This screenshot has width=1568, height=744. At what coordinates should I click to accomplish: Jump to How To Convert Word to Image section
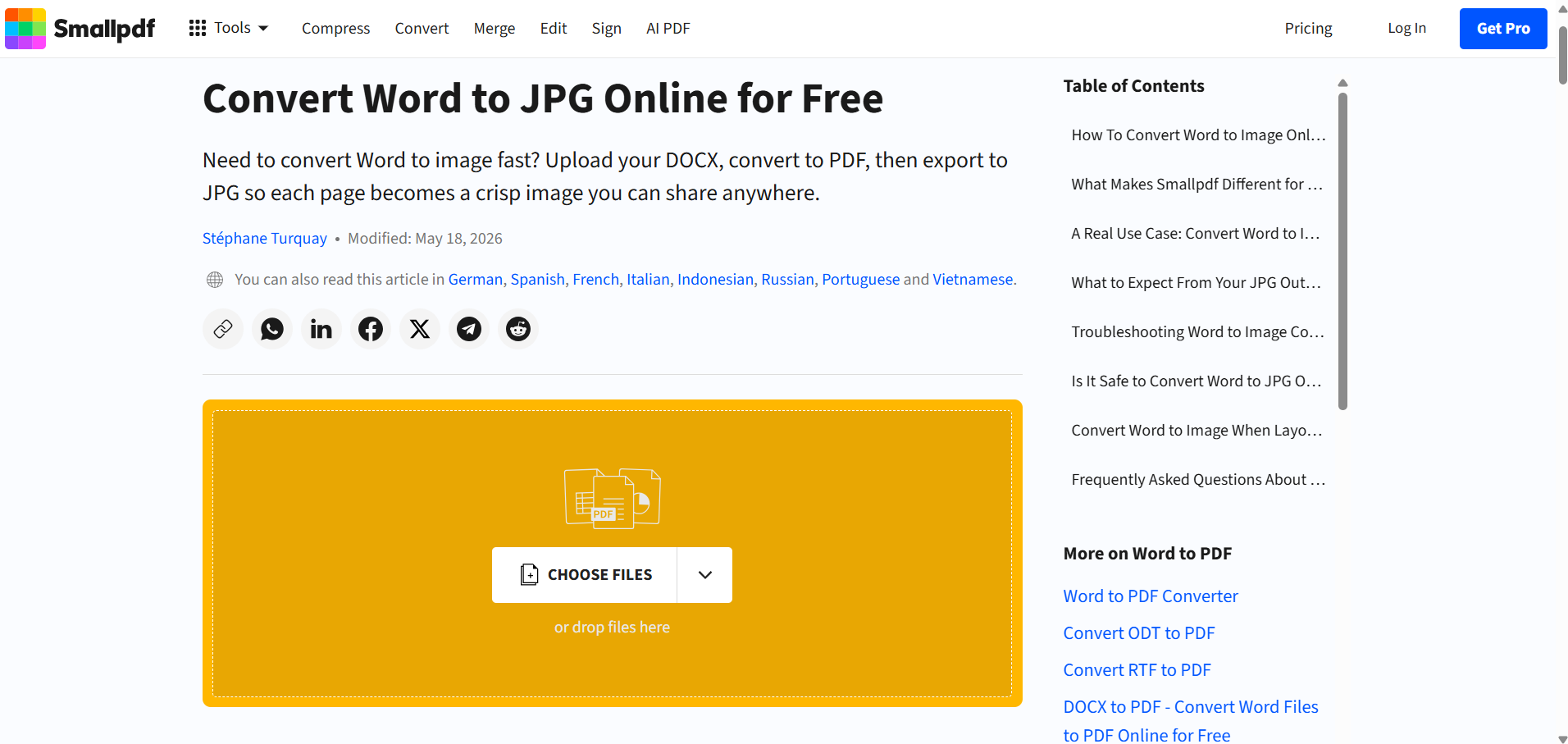pos(1198,135)
